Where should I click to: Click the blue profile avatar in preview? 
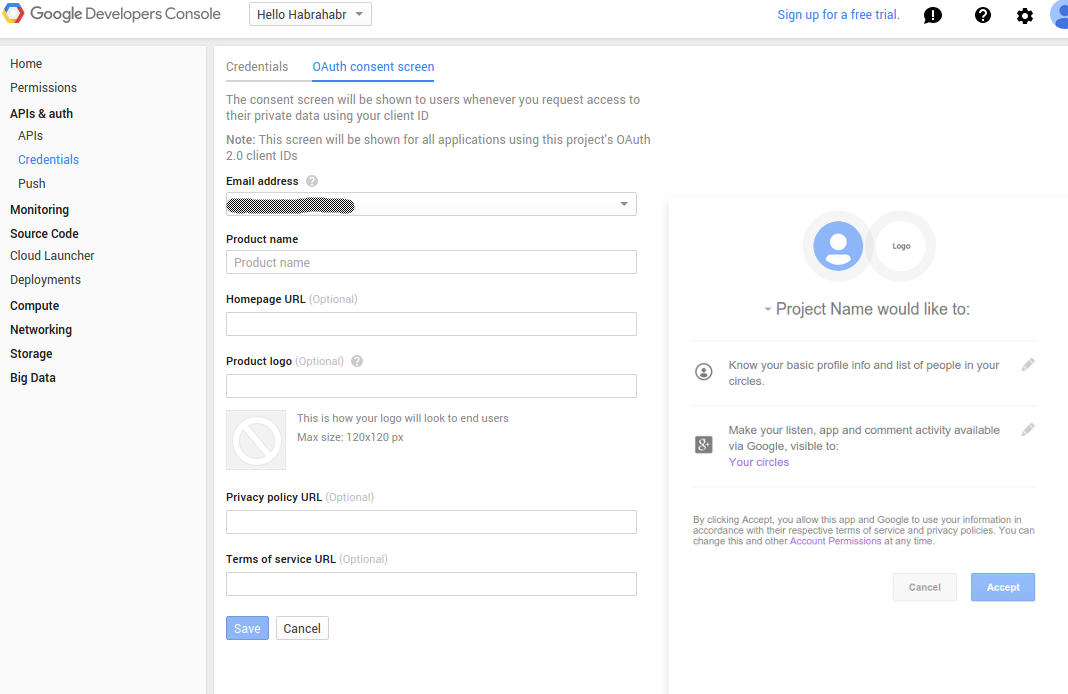click(838, 246)
